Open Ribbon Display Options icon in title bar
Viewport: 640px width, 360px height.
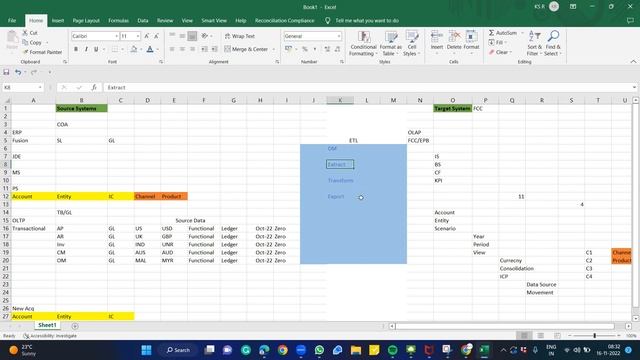pos(573,7)
